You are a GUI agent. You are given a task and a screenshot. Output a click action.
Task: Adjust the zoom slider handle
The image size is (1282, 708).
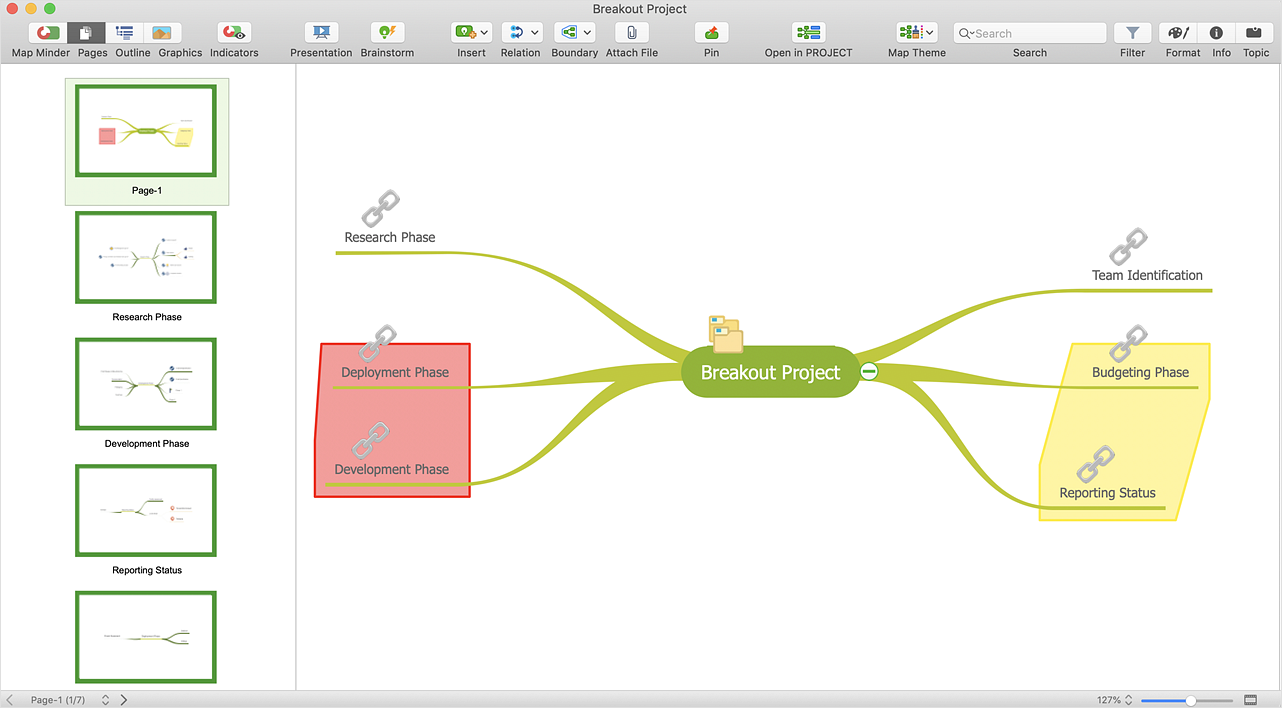tap(1191, 700)
